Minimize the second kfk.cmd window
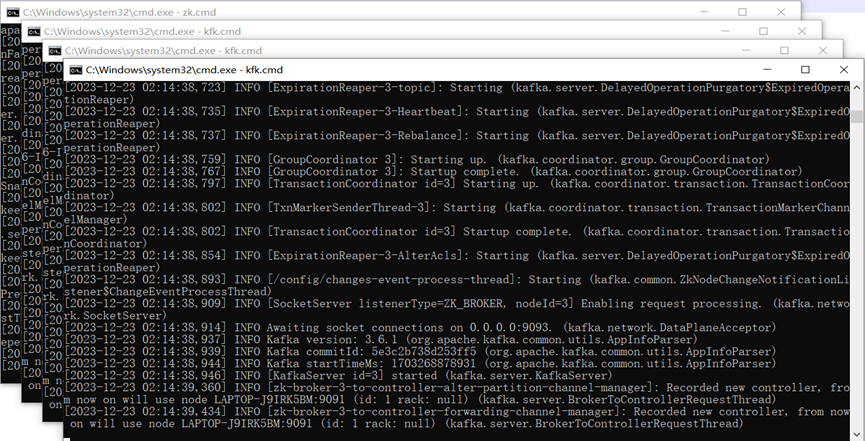This screenshot has height=441, width=865. (725, 31)
